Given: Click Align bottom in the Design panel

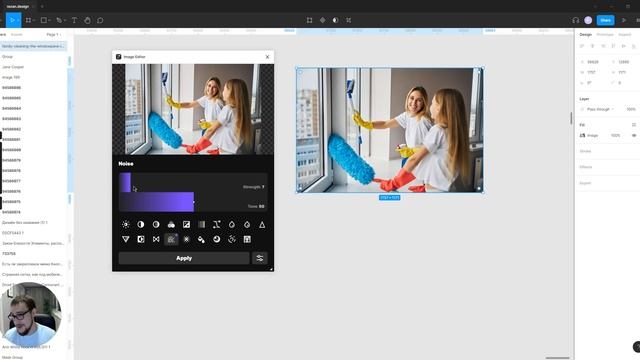Looking at the screenshot, I should pos(634,46).
